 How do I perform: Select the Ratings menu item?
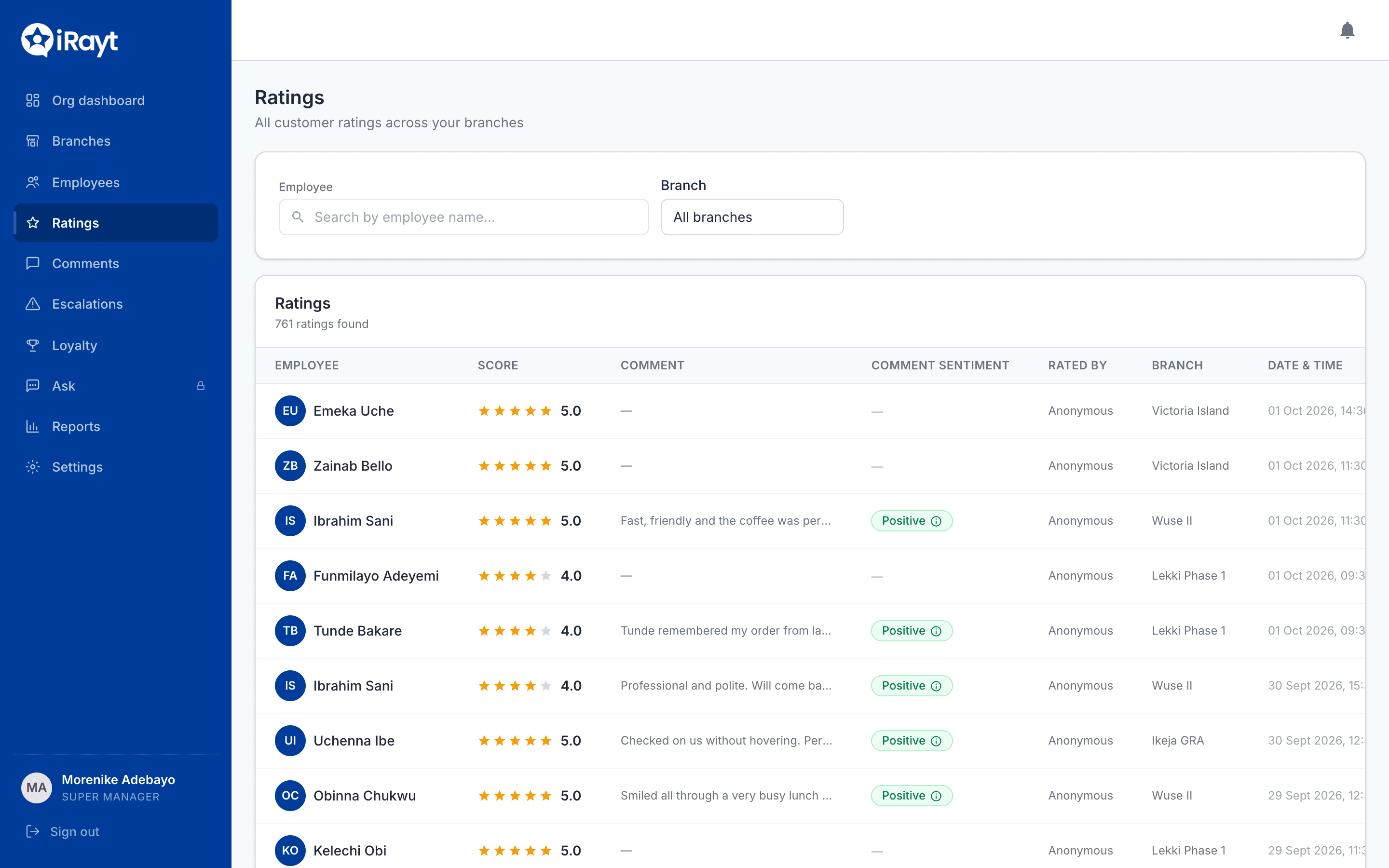115,223
